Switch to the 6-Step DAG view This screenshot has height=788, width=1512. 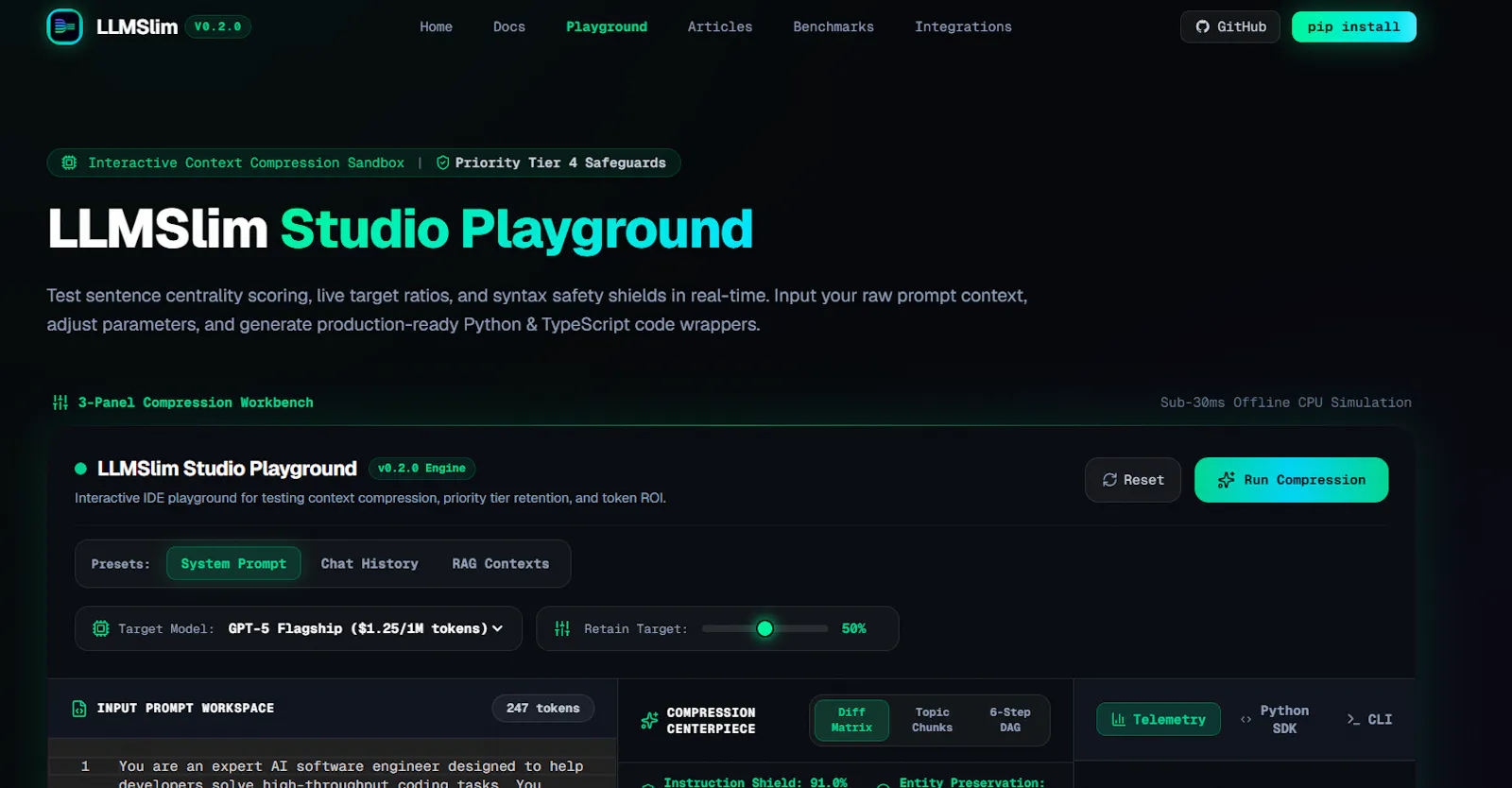click(x=1010, y=720)
